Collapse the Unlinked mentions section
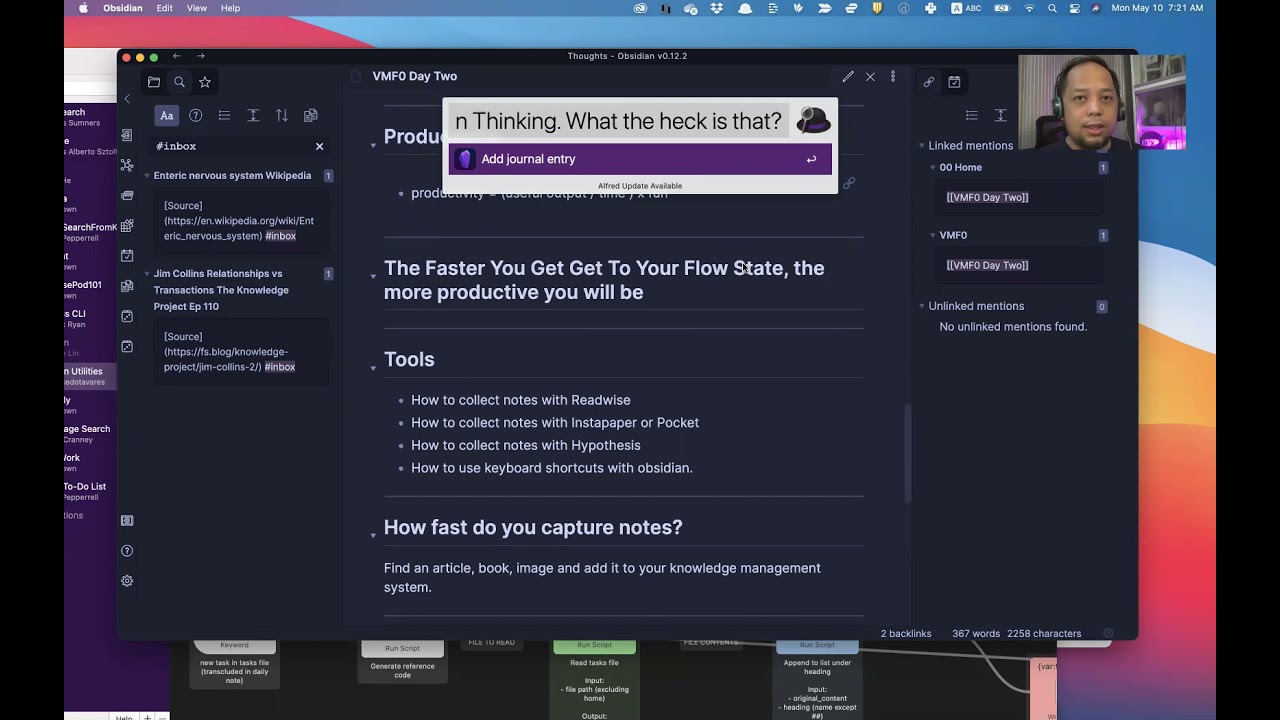The width and height of the screenshot is (1280, 720). click(x=922, y=306)
